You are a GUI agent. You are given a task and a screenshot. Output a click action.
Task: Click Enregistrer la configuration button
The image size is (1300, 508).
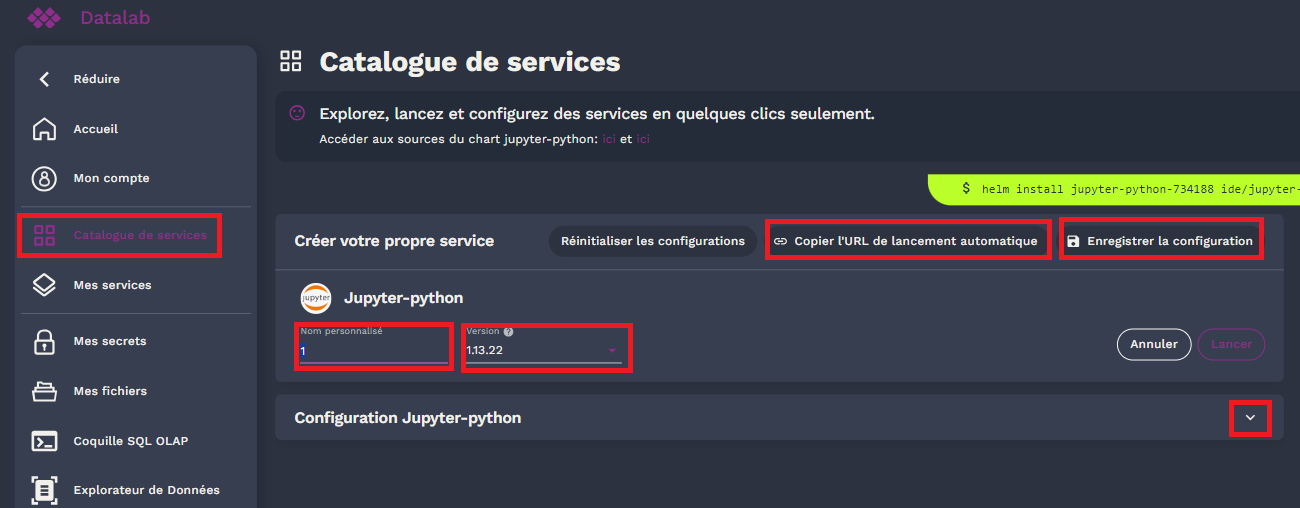pos(1160,241)
